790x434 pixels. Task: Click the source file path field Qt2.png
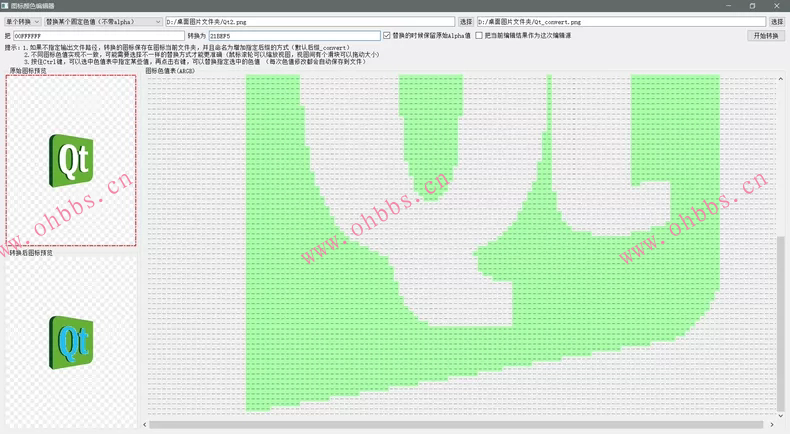(310, 22)
